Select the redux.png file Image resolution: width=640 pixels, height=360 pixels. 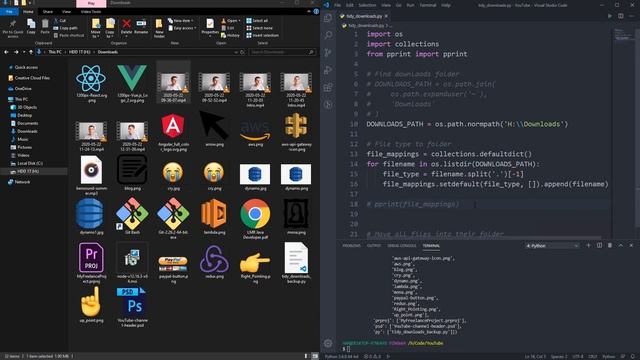coord(214,262)
